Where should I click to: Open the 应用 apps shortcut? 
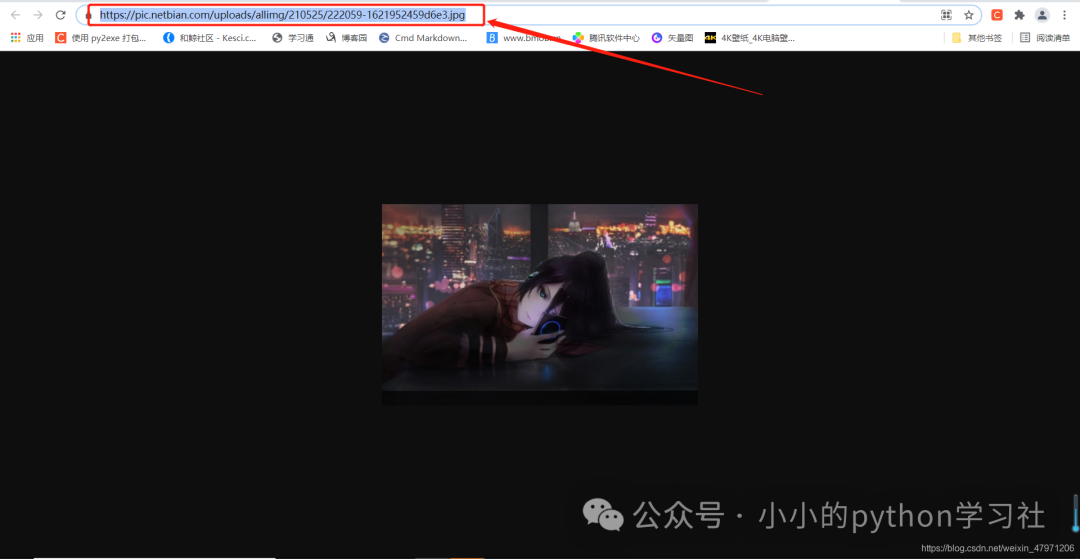[28, 38]
